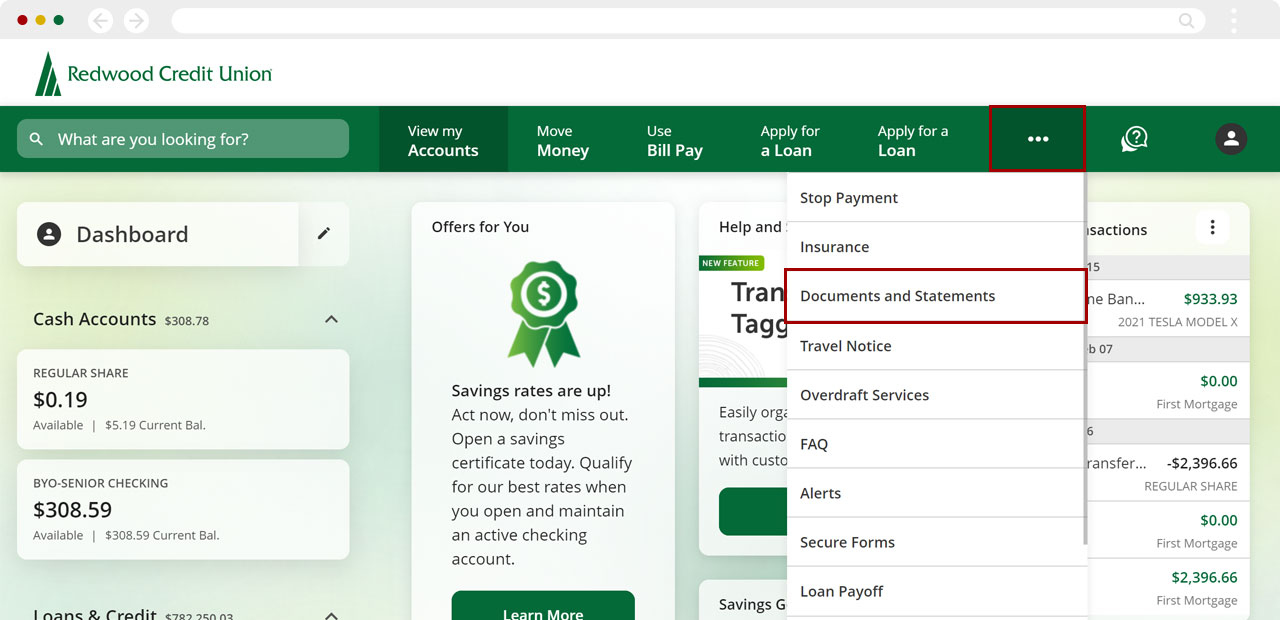Select FAQ from the menu
This screenshot has height=620, width=1280.
point(935,444)
